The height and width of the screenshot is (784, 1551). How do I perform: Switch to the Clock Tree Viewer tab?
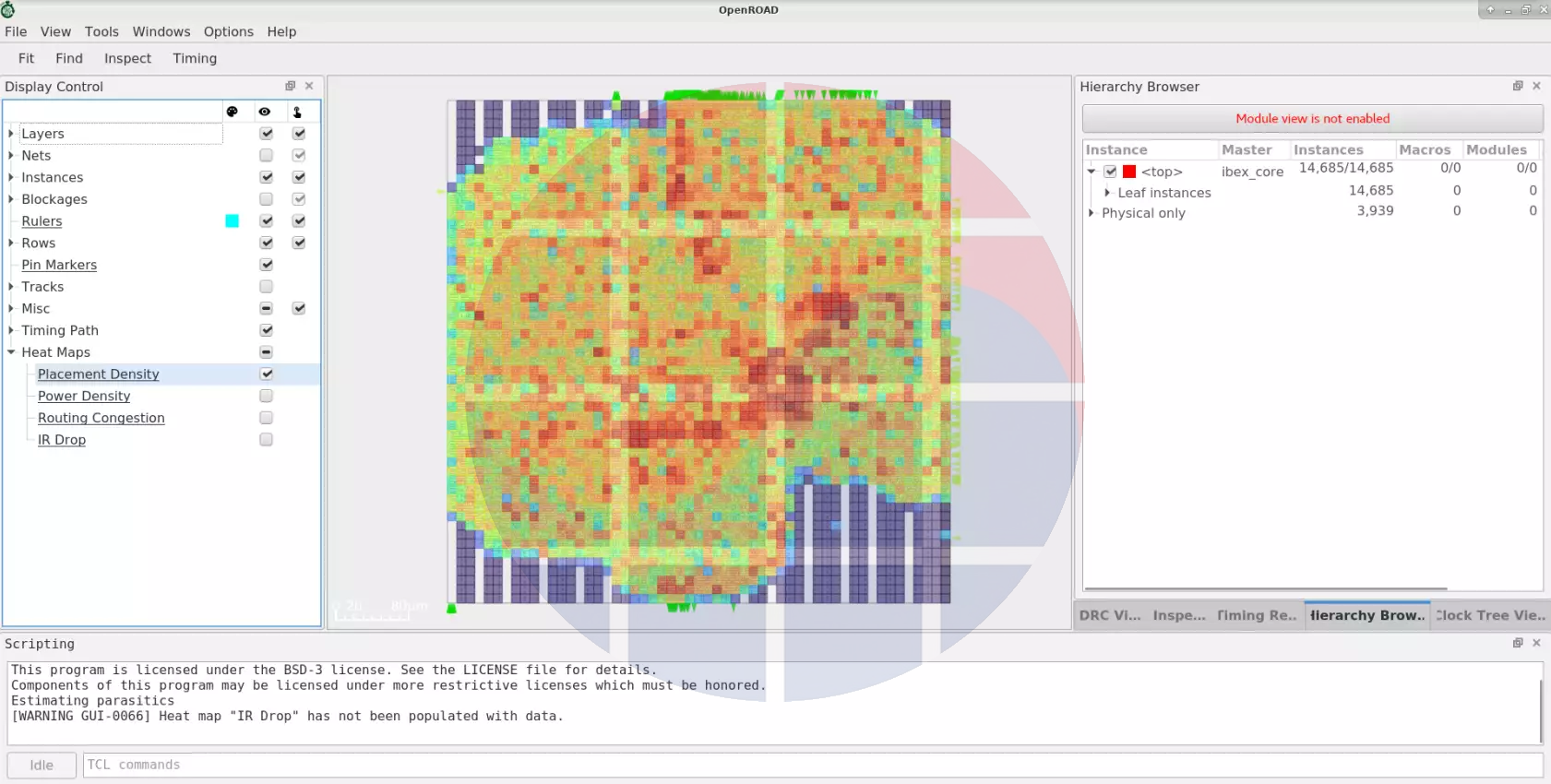coord(1490,615)
